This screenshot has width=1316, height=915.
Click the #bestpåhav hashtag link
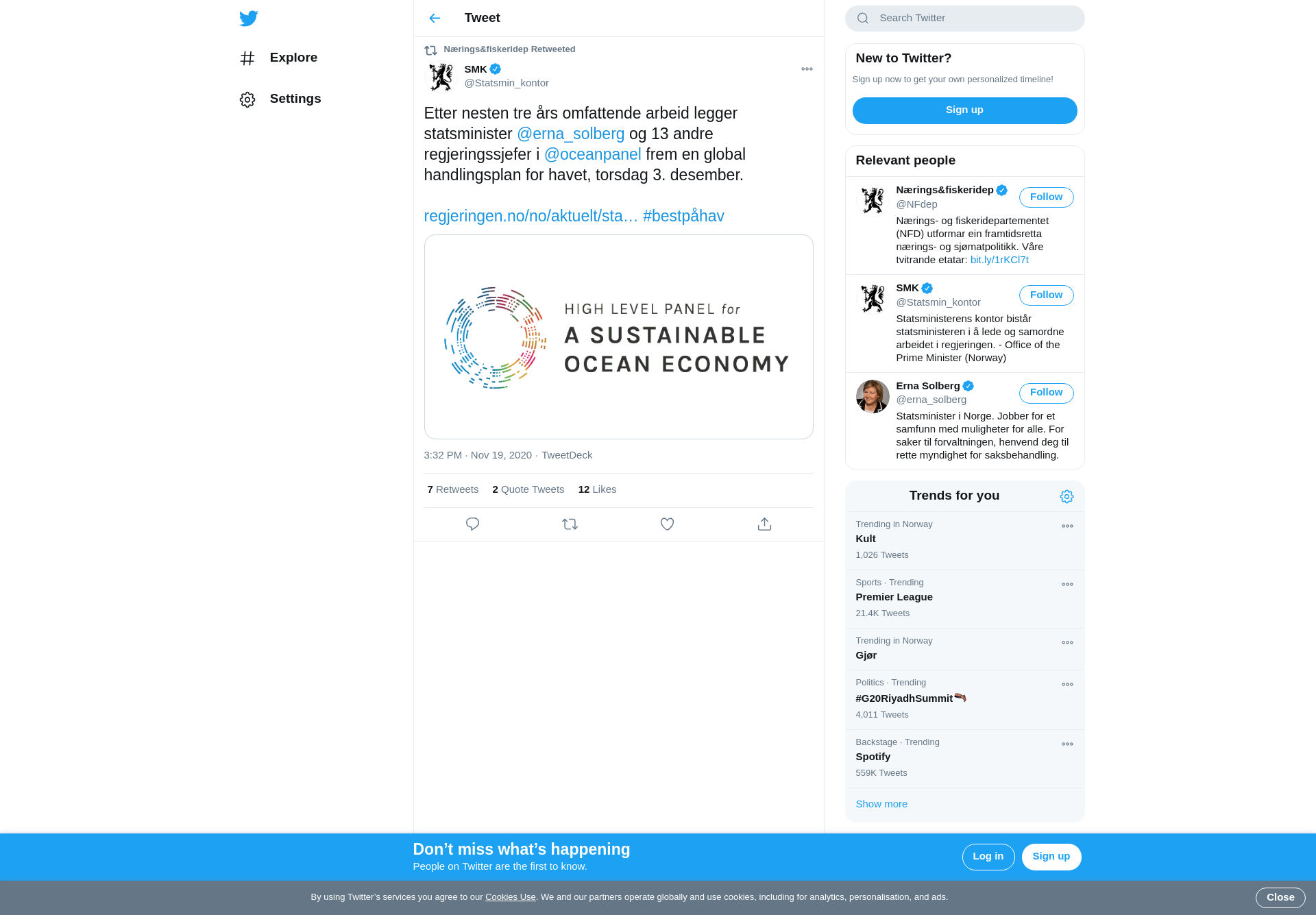(x=683, y=216)
